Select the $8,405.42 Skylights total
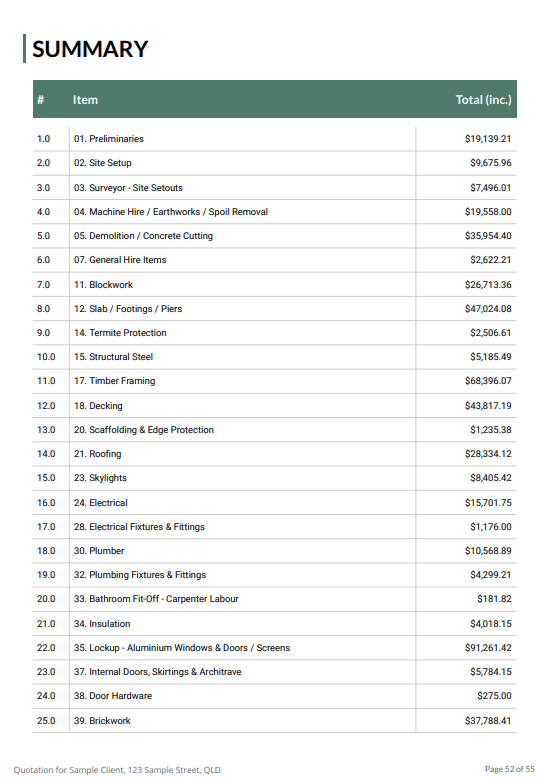 click(491, 478)
